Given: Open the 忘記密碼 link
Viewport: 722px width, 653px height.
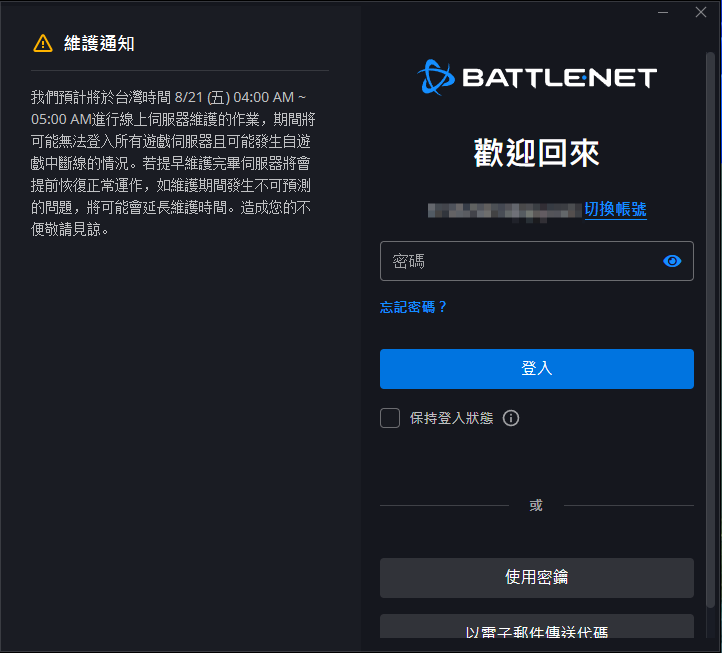Looking at the screenshot, I should (x=413, y=307).
